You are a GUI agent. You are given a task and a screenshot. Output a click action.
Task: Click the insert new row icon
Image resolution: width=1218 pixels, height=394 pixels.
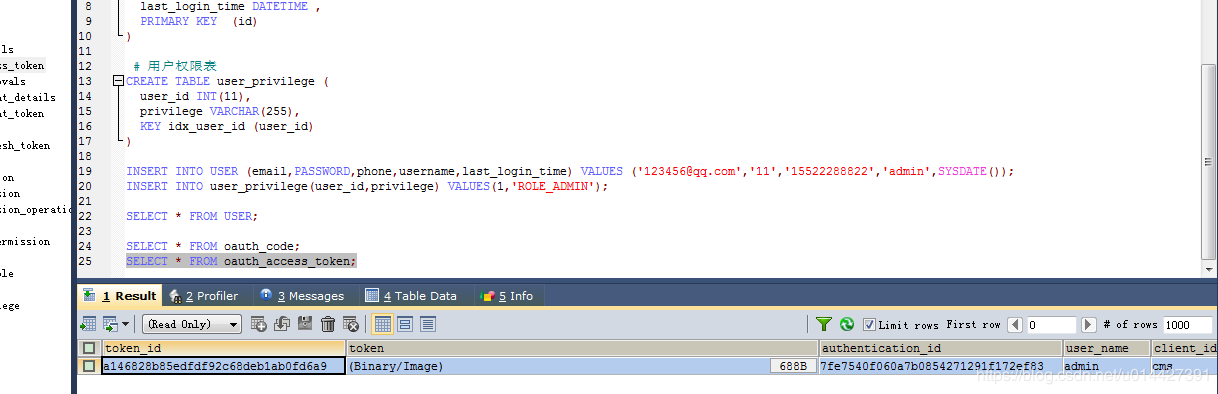(x=259, y=324)
